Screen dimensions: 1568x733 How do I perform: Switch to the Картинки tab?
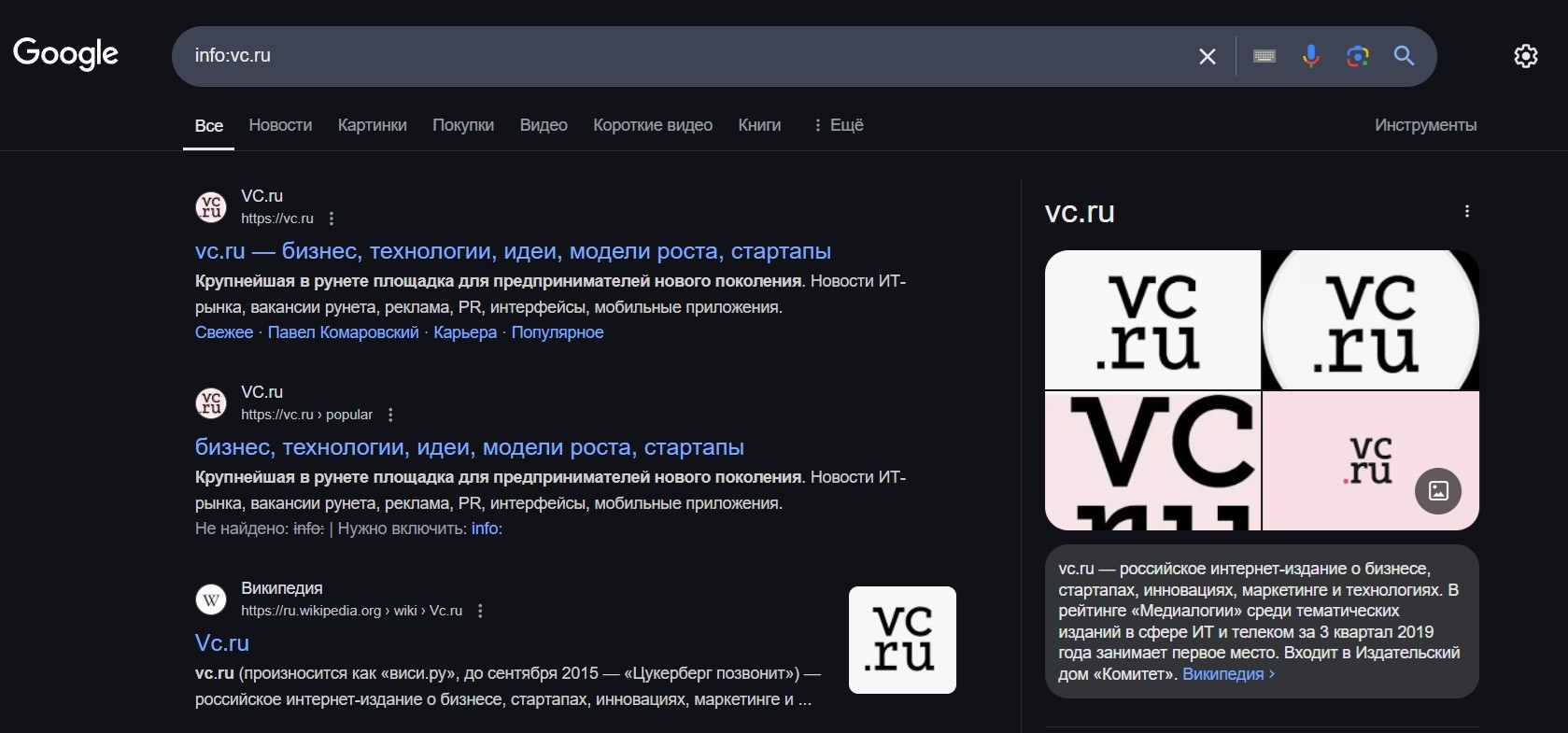372,125
